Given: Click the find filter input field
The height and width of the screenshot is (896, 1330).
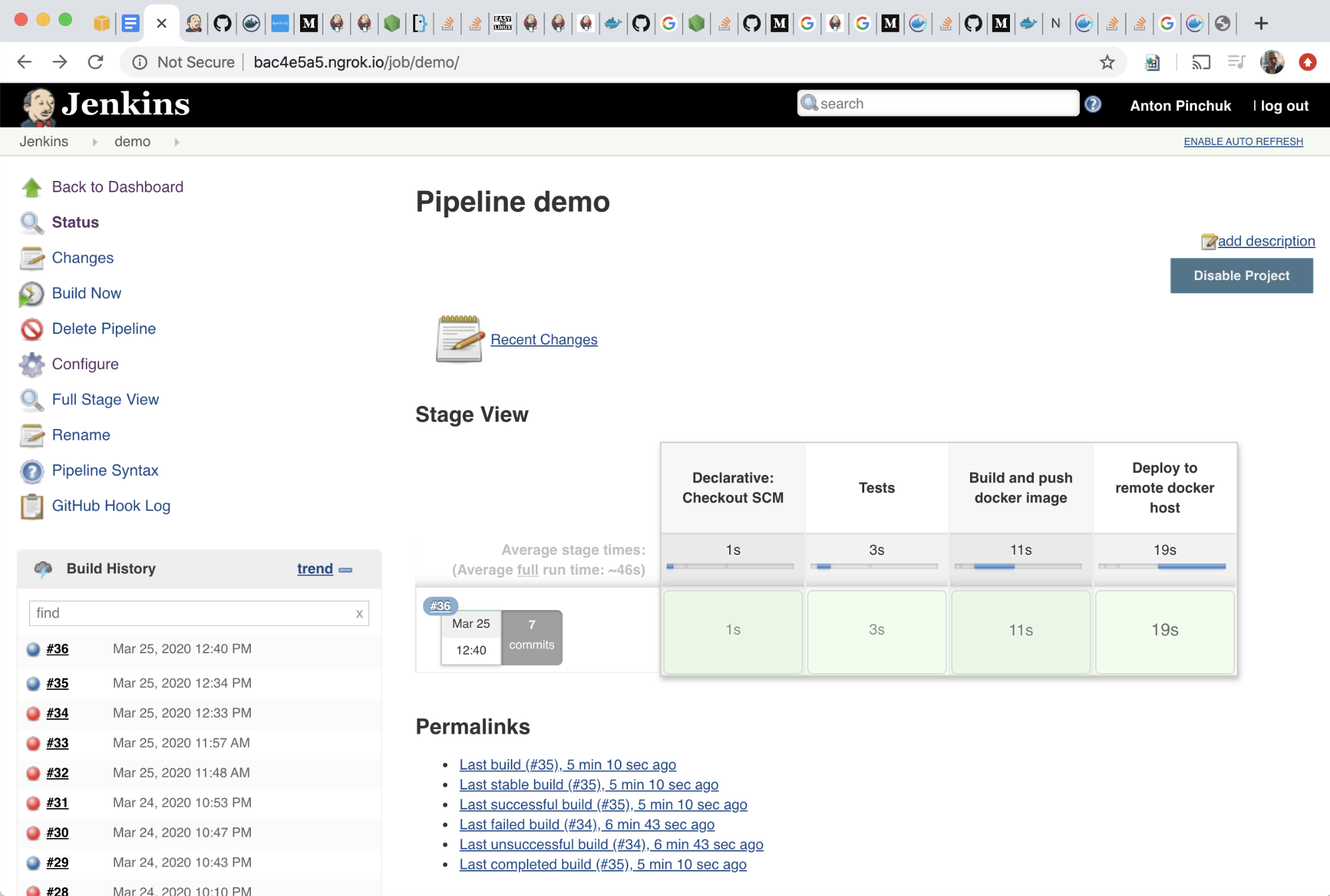Looking at the screenshot, I should tap(197, 613).
